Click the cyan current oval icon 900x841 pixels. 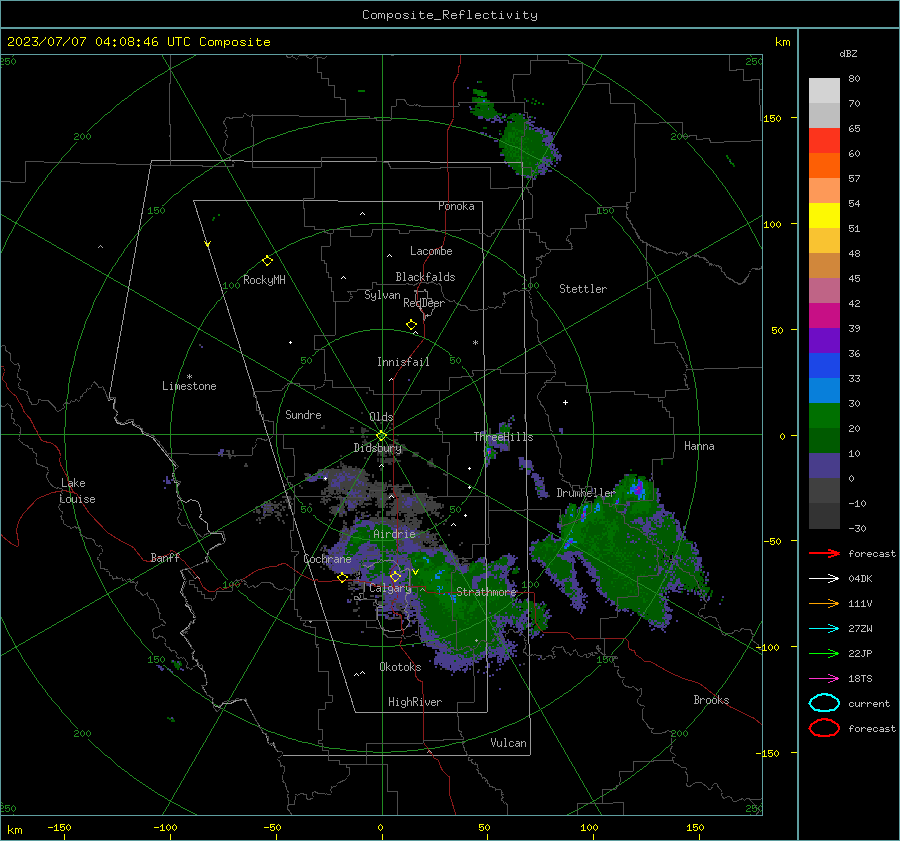click(x=824, y=703)
